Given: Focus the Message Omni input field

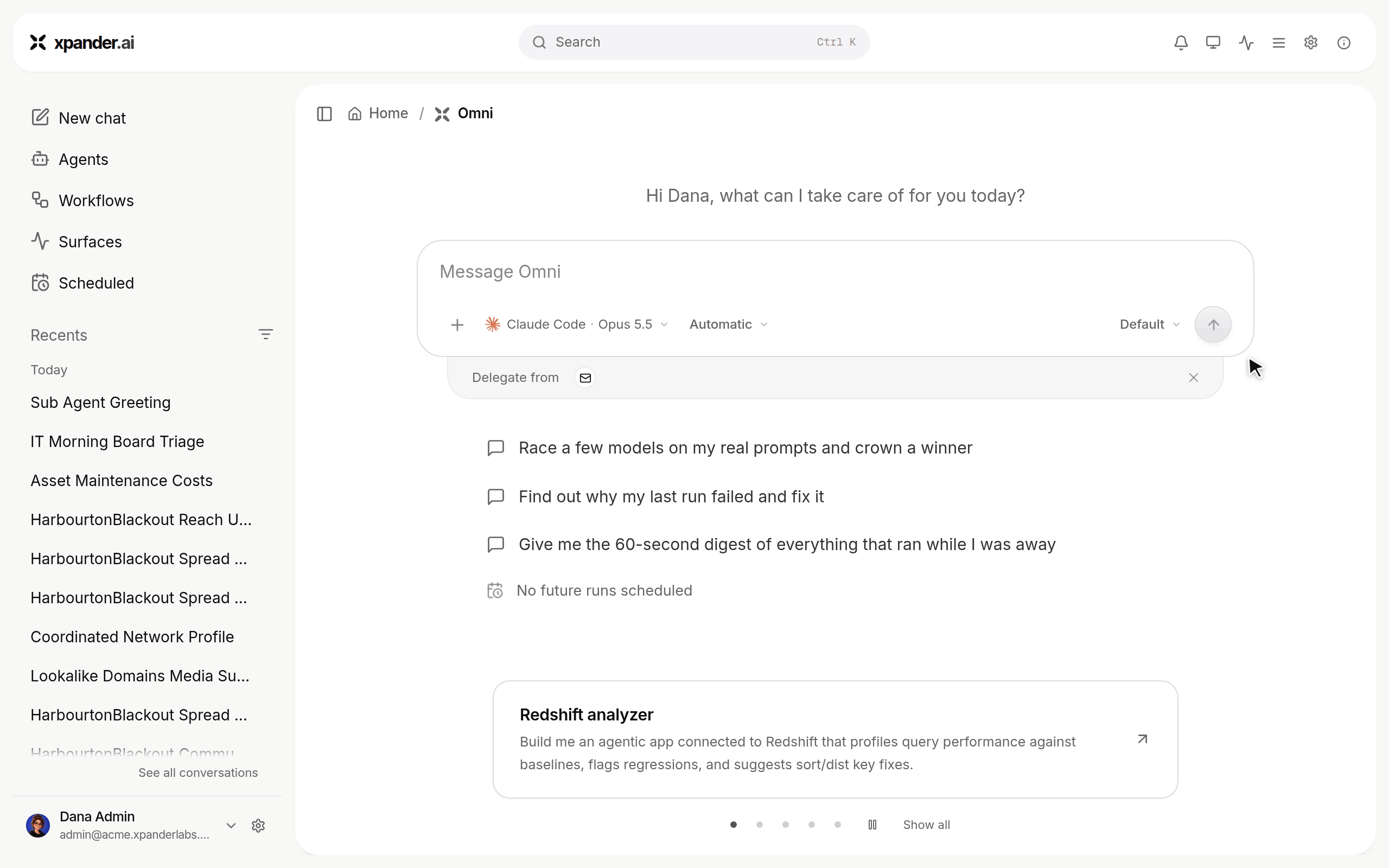Looking at the screenshot, I should point(835,272).
